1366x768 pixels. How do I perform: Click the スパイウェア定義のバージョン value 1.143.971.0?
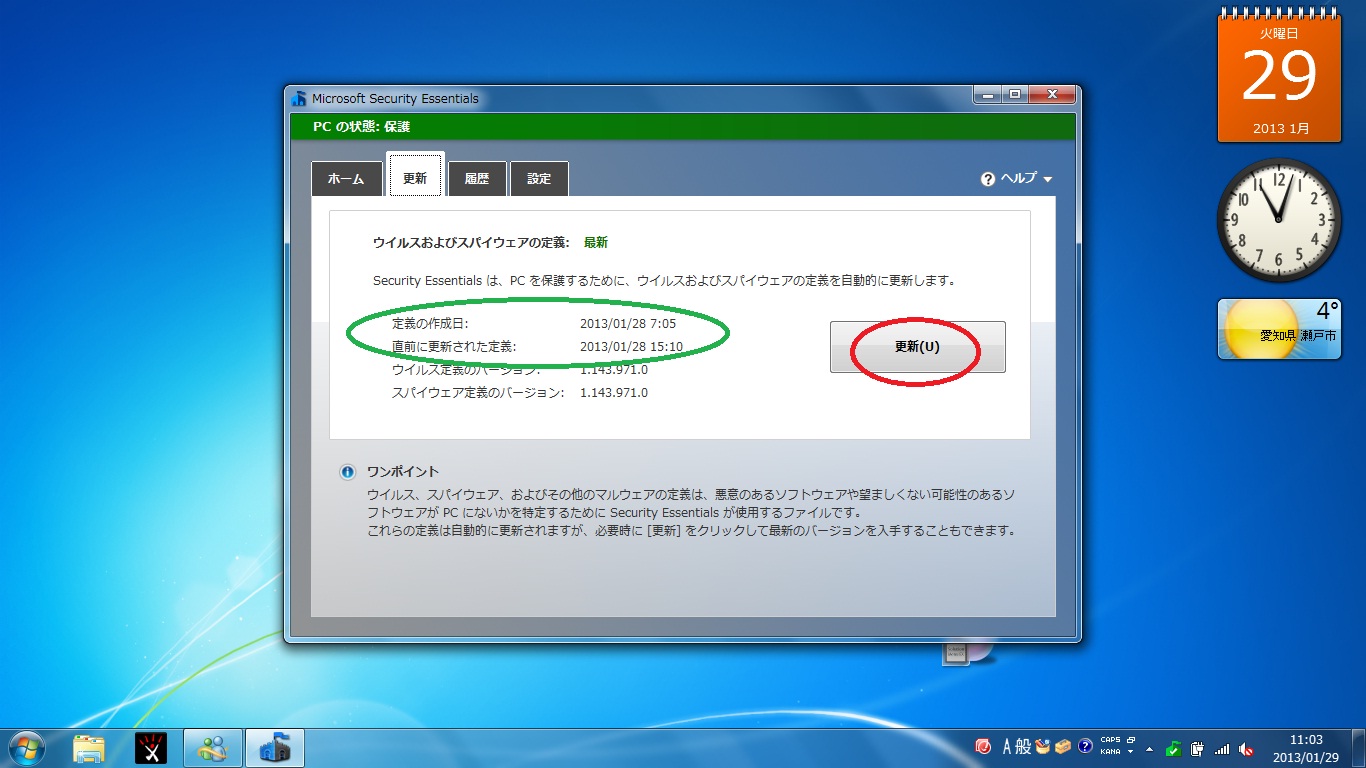tap(614, 393)
